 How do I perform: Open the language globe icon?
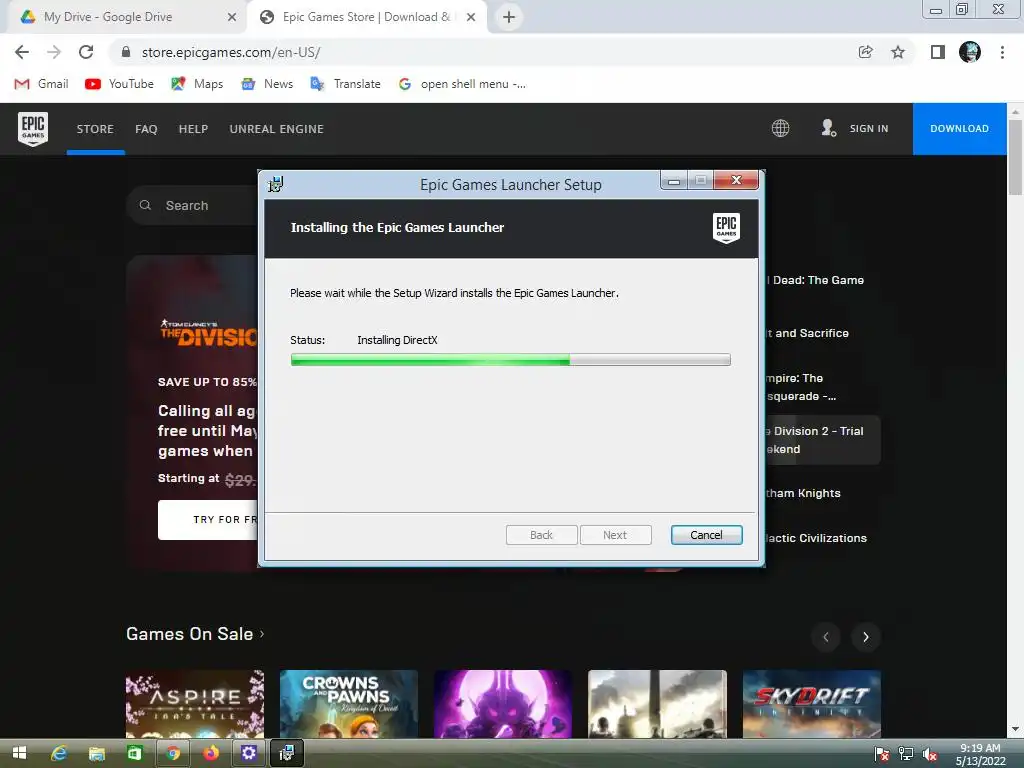click(780, 128)
